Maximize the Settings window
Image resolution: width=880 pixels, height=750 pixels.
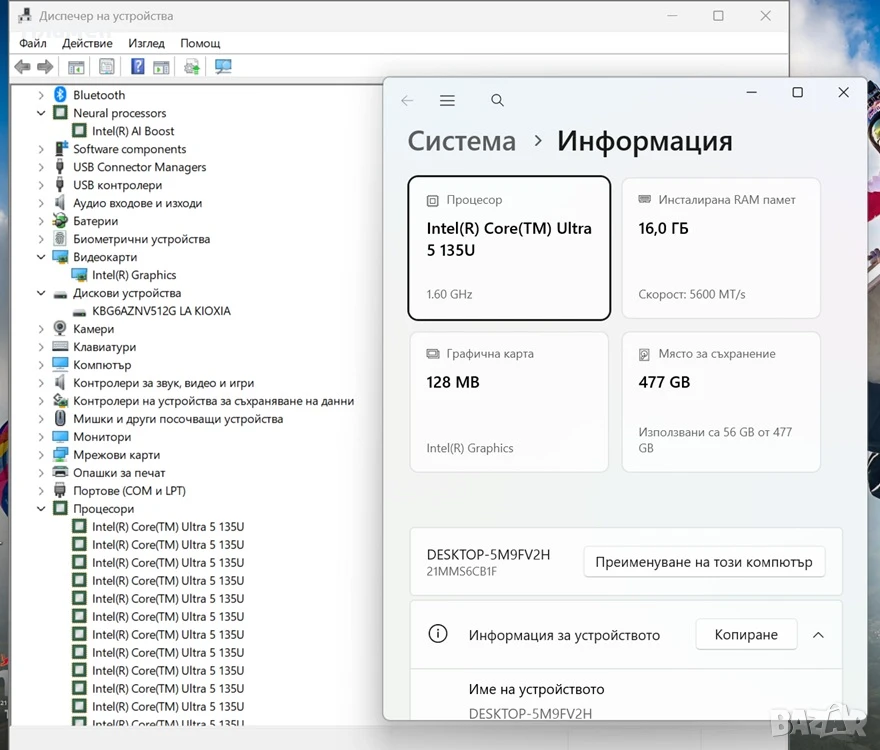(x=798, y=92)
